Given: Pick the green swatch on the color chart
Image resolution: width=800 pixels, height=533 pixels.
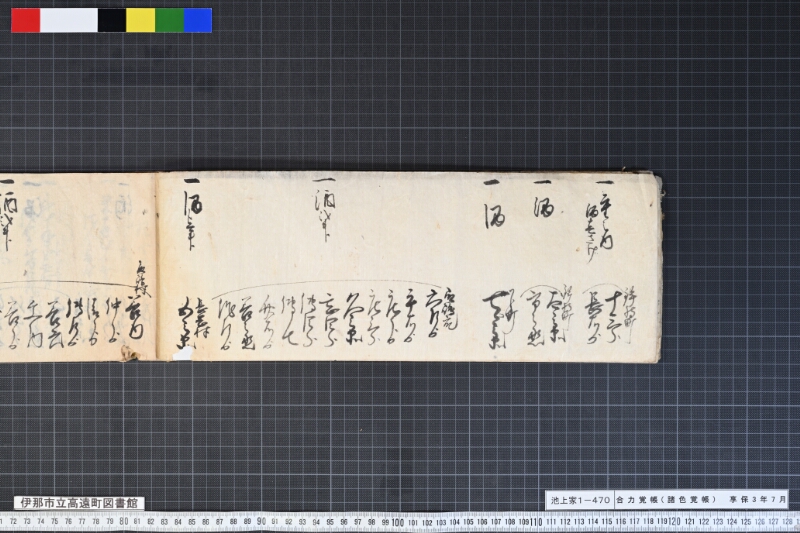Looking at the screenshot, I should pyautogui.click(x=169, y=20).
